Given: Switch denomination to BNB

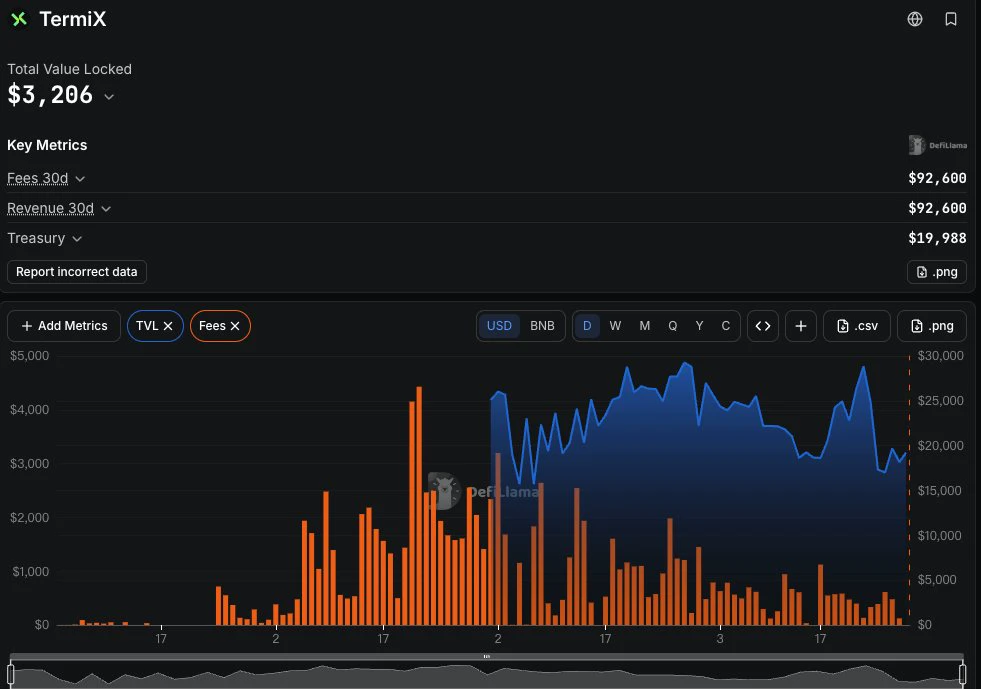Looking at the screenshot, I should pyautogui.click(x=542, y=326).
